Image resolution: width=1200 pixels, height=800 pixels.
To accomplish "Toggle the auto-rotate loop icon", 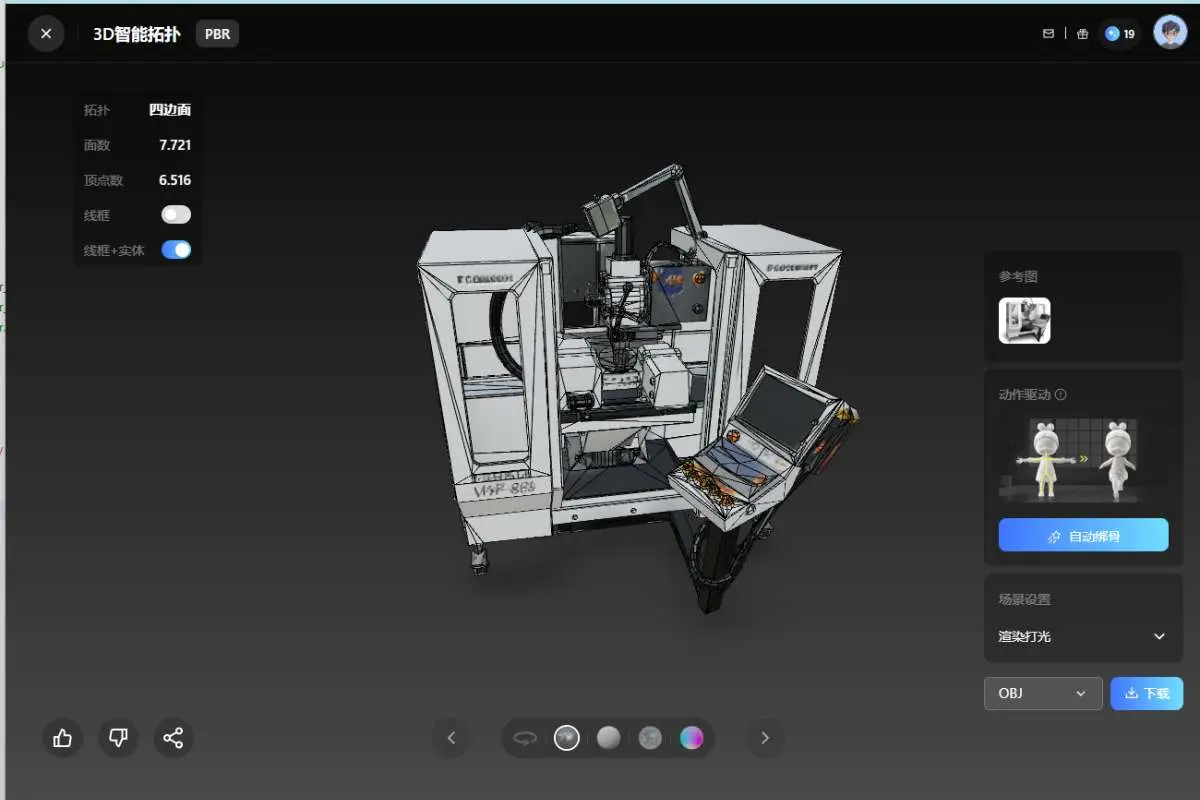I will pyautogui.click(x=526, y=738).
